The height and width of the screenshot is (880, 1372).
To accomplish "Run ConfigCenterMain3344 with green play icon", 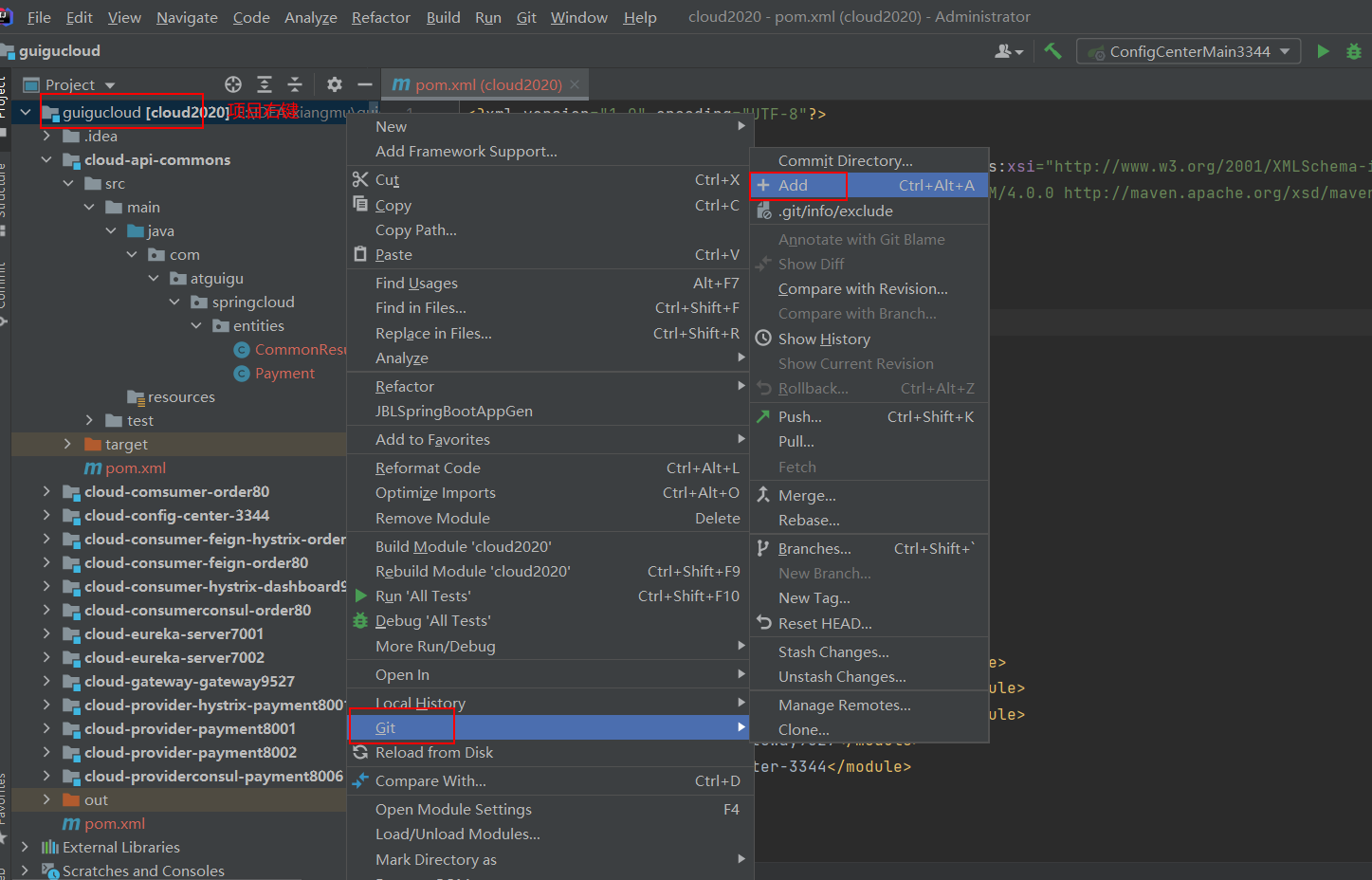I will pyautogui.click(x=1323, y=51).
